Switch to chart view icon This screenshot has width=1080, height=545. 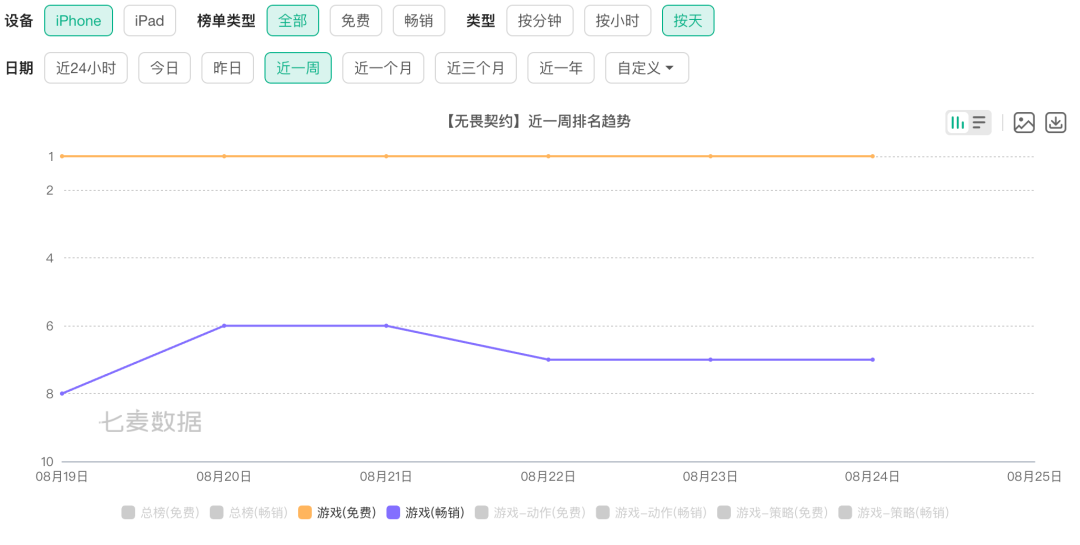click(x=958, y=123)
